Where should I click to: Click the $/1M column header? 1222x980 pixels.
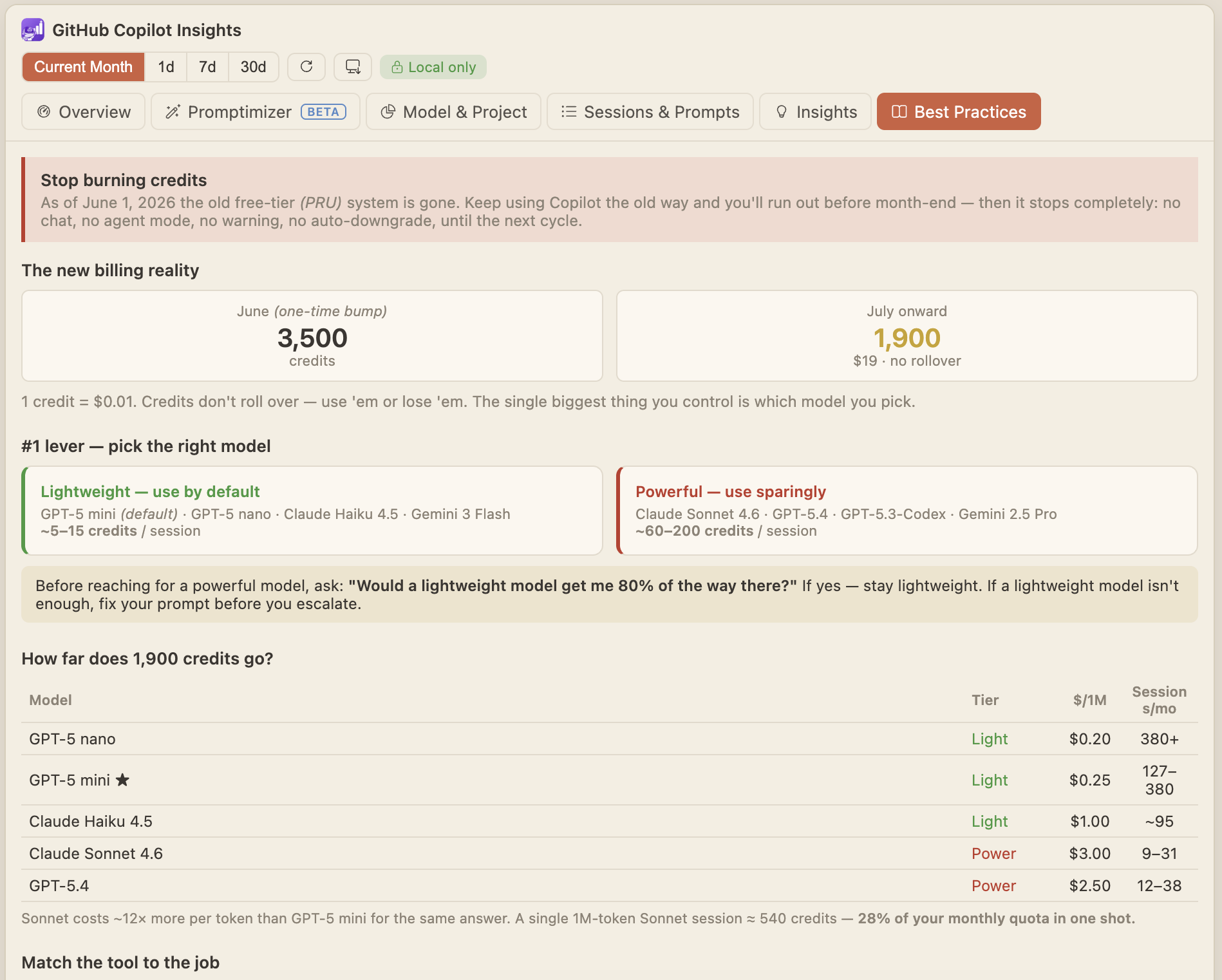click(x=1090, y=700)
